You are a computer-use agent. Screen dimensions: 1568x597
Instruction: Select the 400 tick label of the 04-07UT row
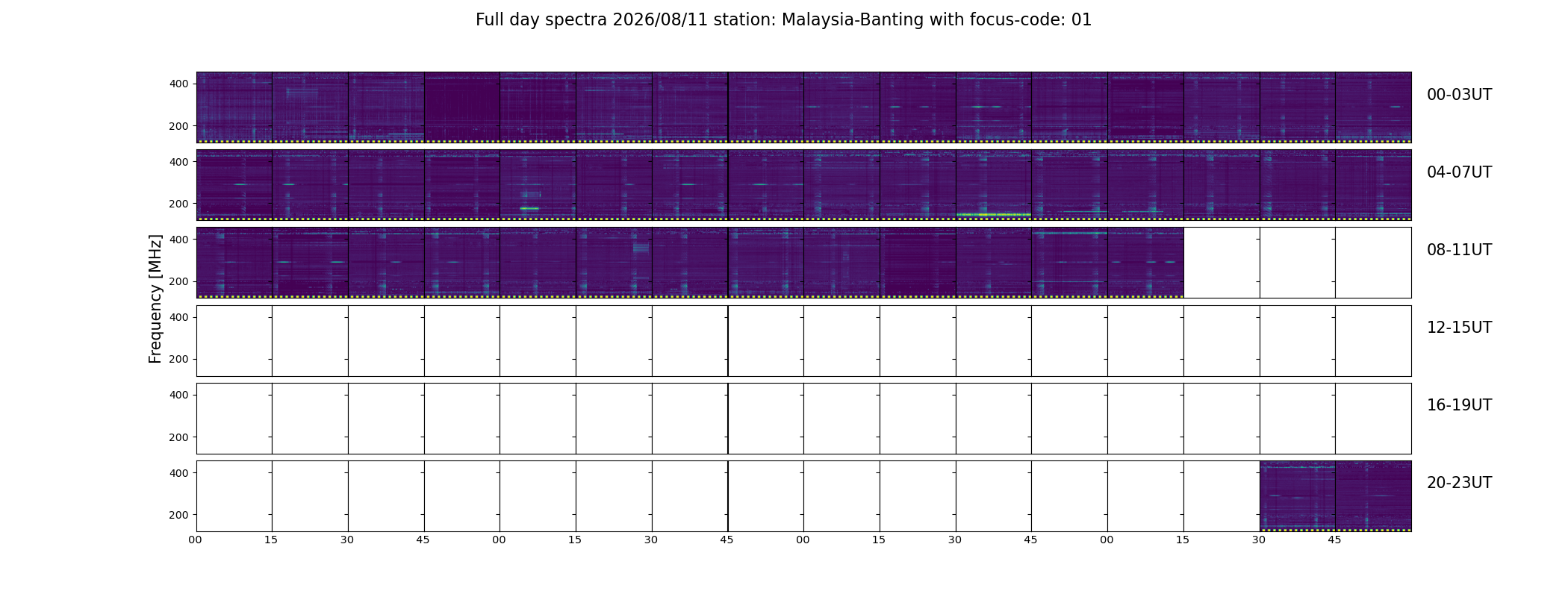point(179,161)
